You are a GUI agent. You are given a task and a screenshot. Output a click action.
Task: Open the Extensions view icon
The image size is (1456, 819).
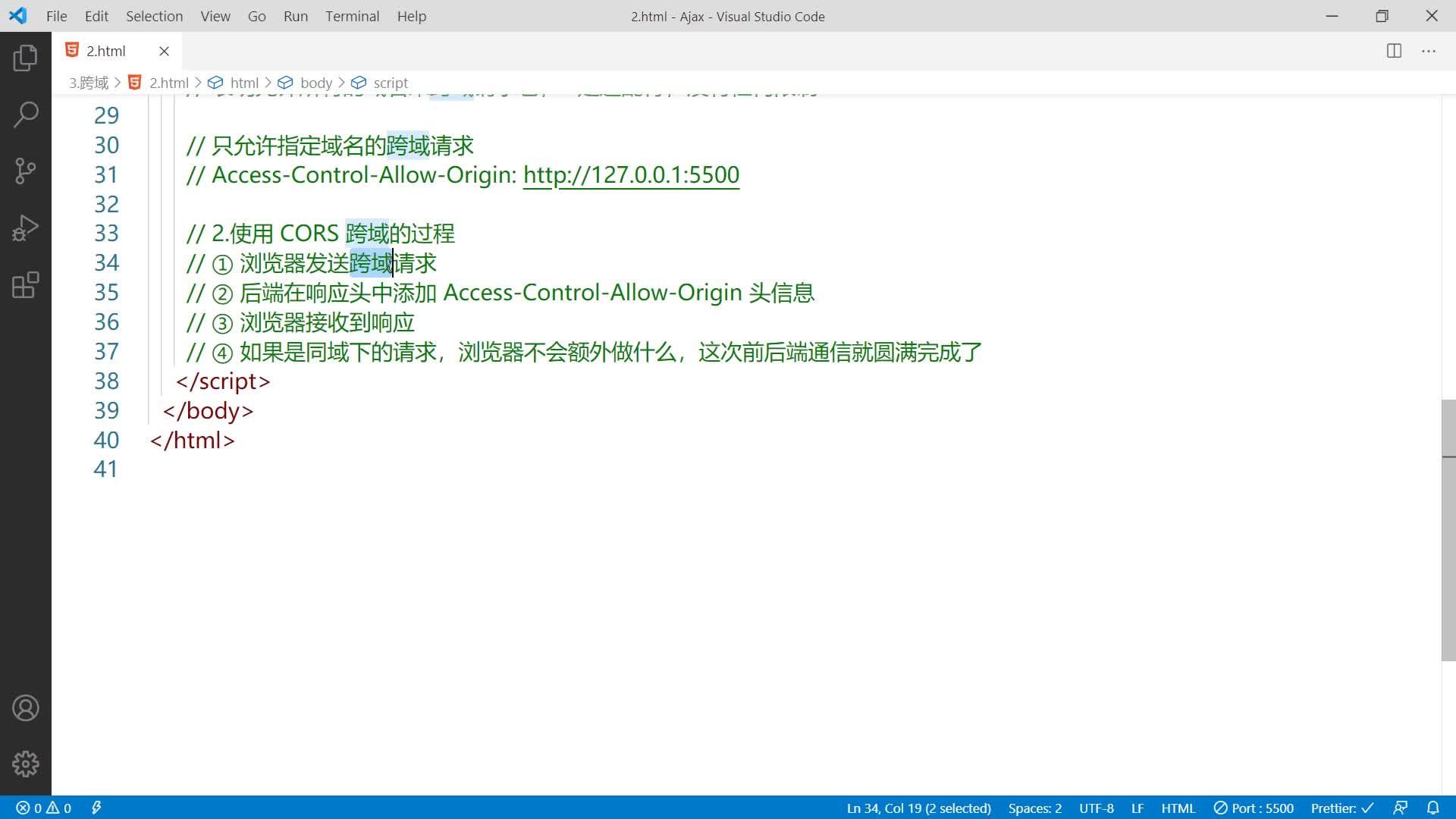pos(25,285)
